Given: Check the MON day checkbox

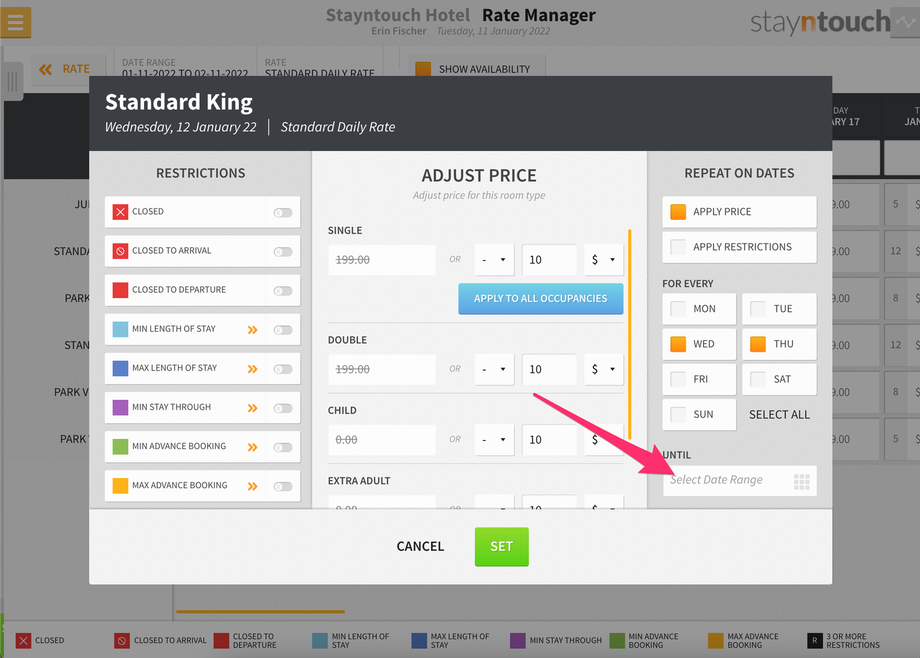Looking at the screenshot, I should 678,309.
